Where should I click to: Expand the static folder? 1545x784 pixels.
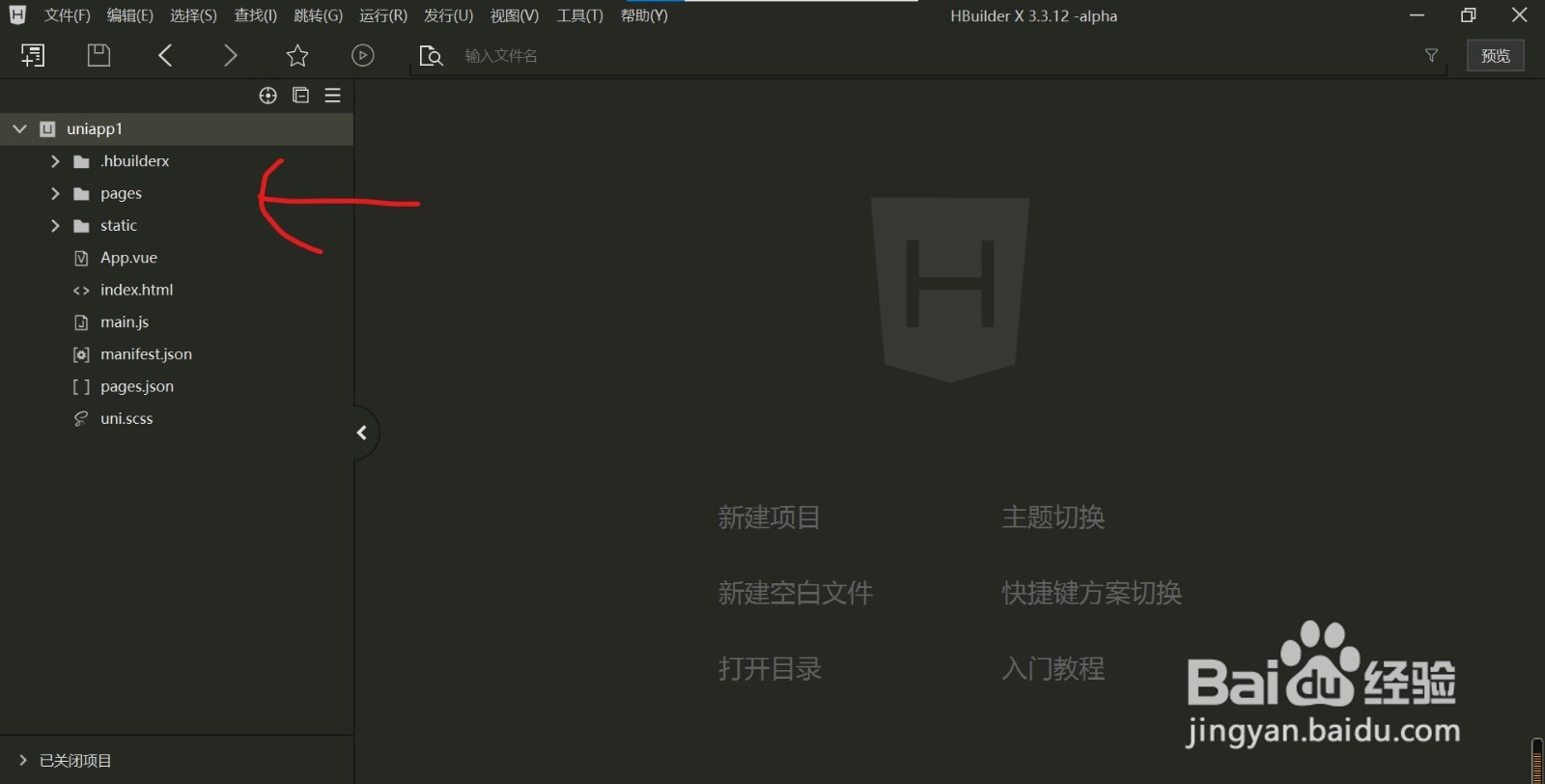pyautogui.click(x=55, y=226)
